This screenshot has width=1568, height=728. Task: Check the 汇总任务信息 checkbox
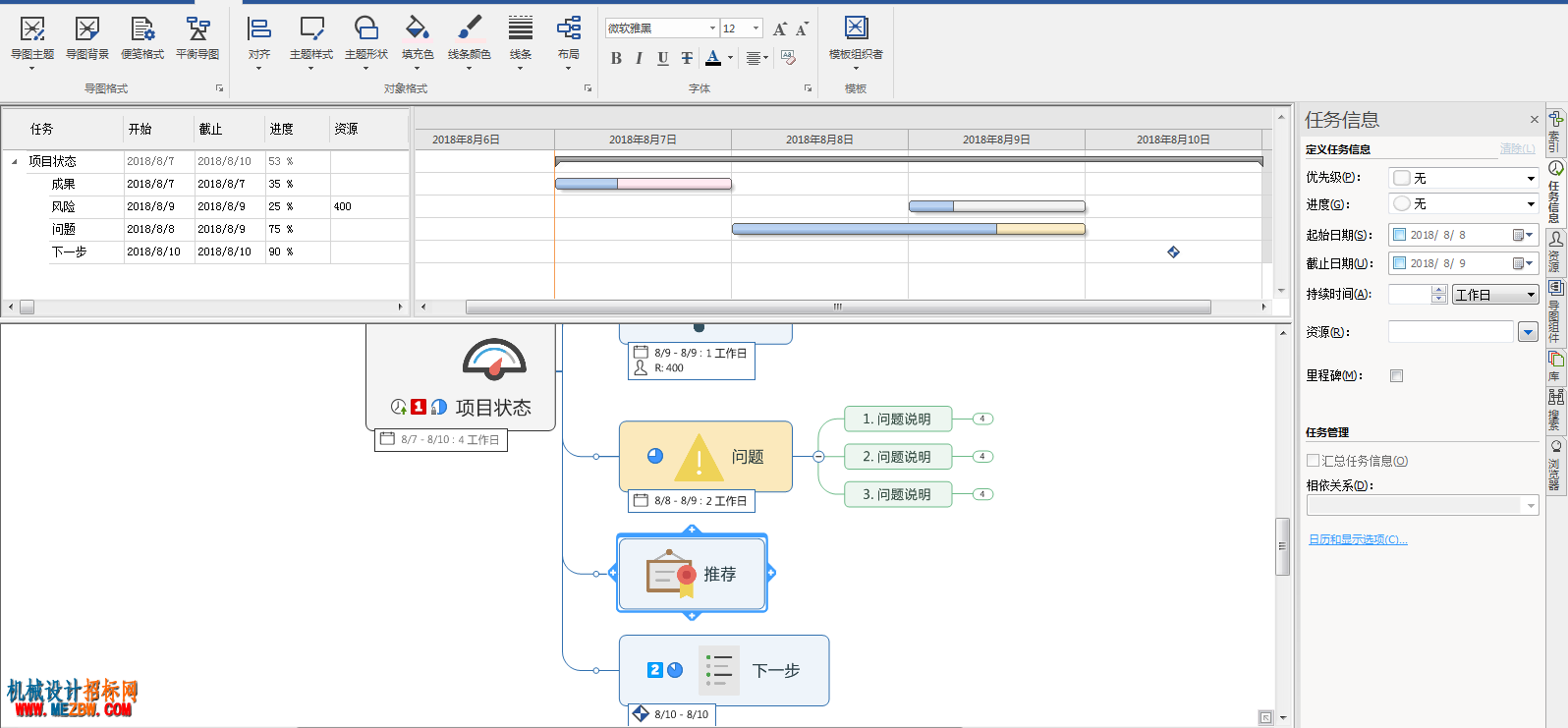point(1314,460)
